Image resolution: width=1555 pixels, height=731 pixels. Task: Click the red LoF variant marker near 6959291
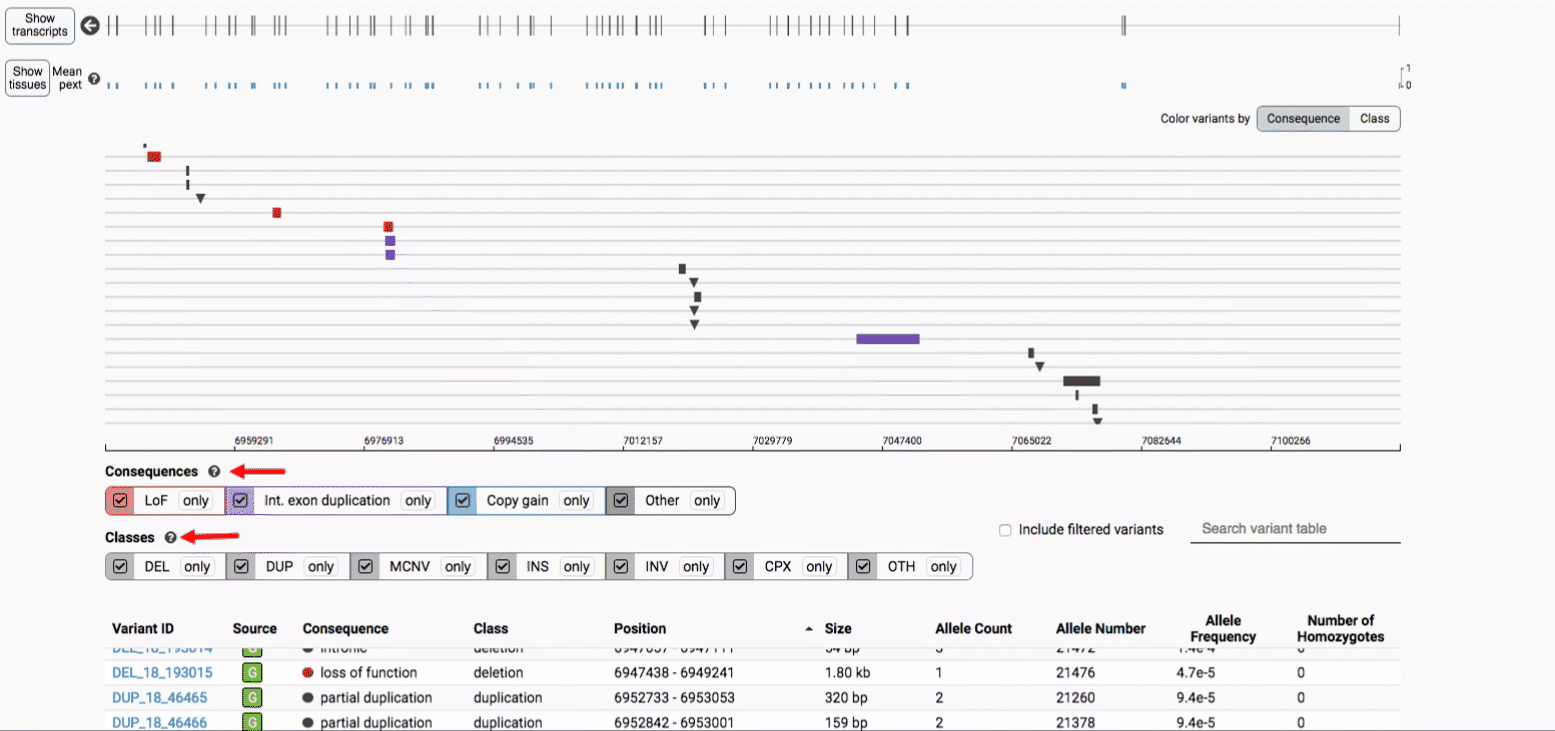[277, 213]
